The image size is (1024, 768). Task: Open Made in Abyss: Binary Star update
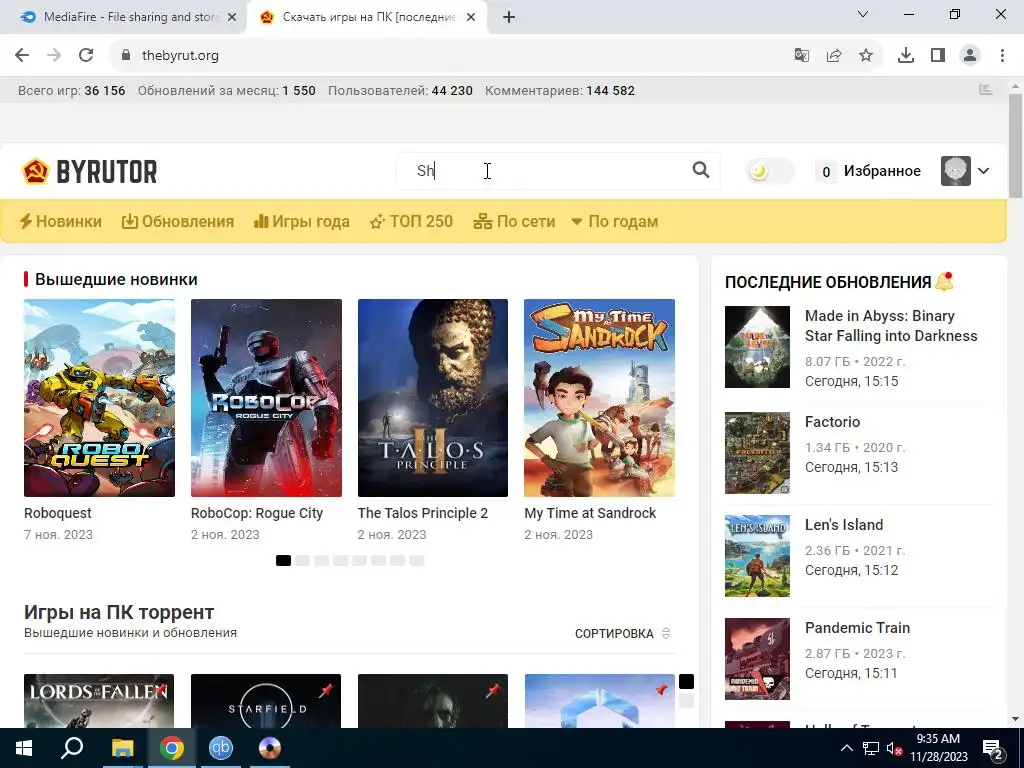891,326
